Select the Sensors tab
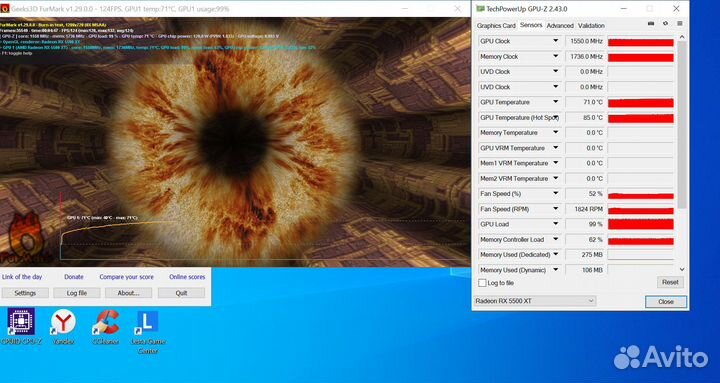This screenshot has width=720, height=383. click(x=531, y=25)
